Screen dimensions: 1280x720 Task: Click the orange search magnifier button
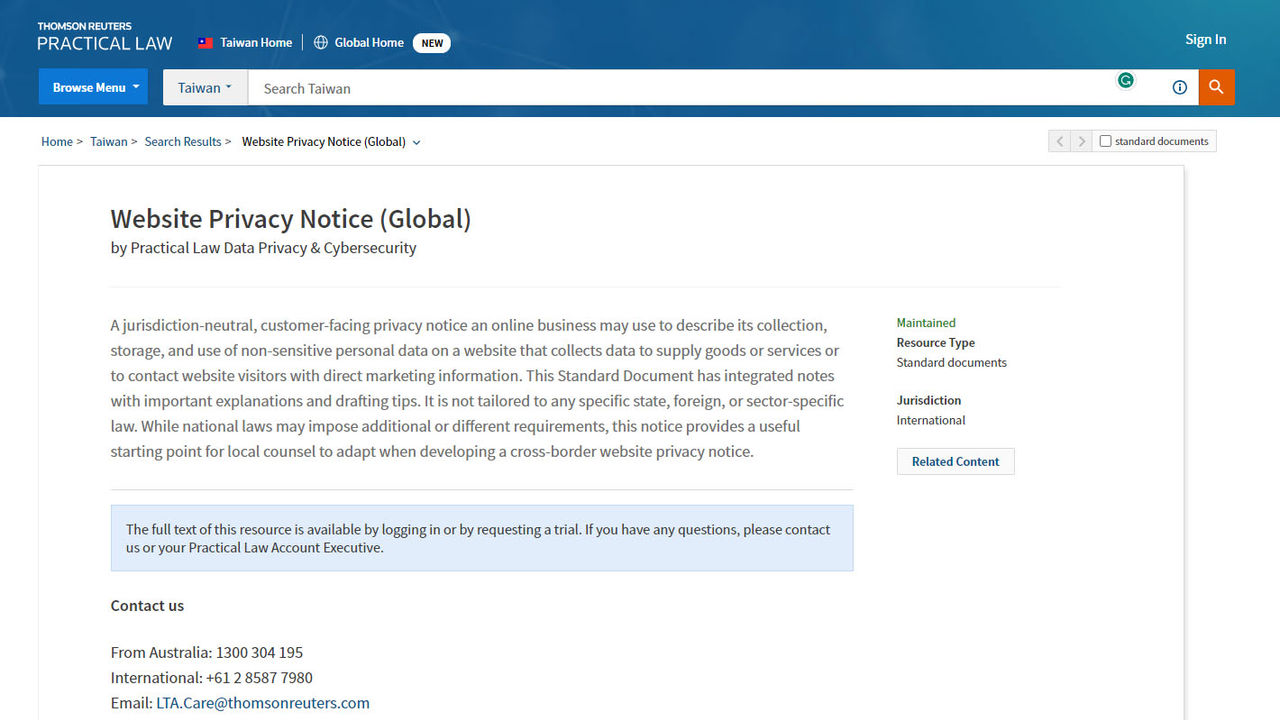coord(1216,87)
